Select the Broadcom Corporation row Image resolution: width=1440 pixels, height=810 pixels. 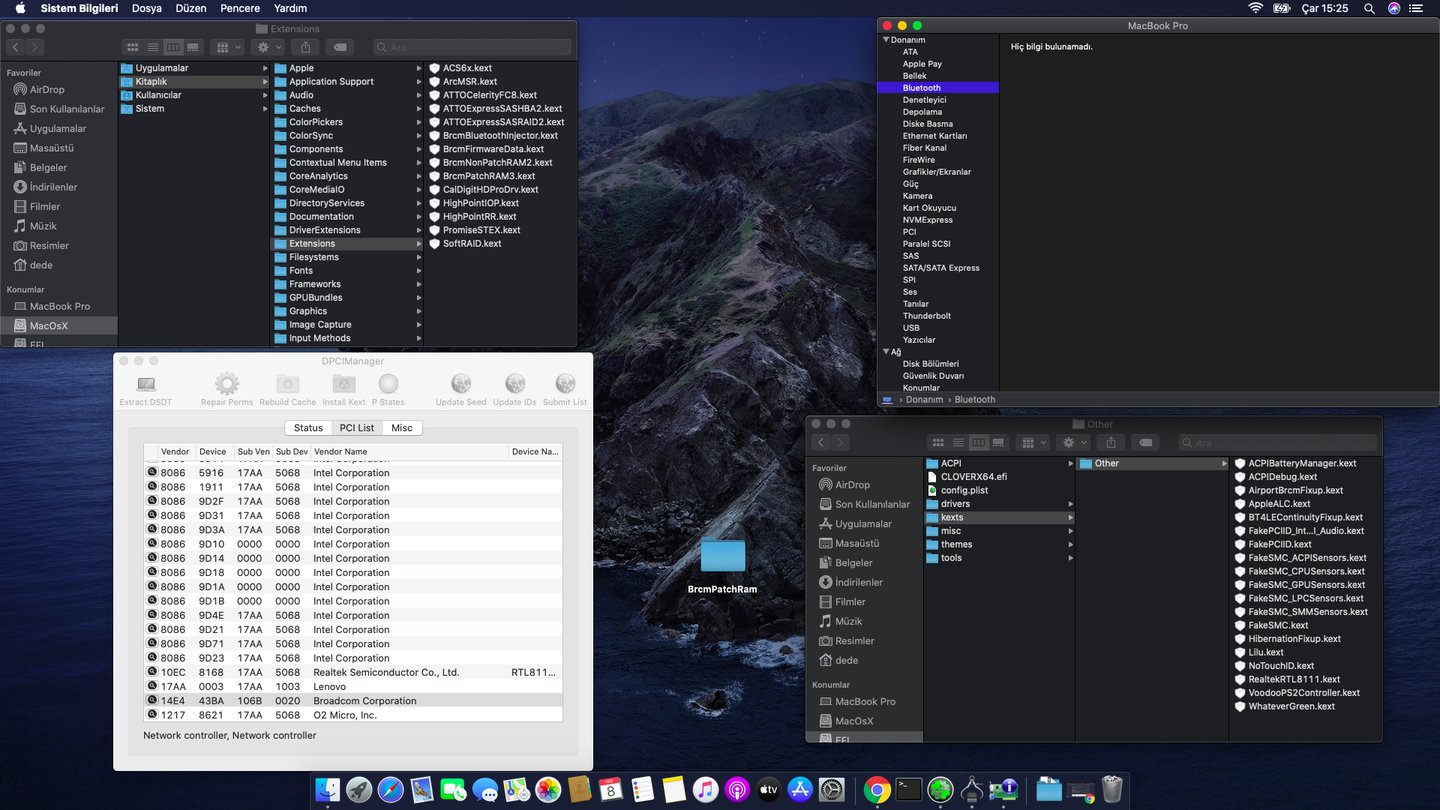click(364, 701)
